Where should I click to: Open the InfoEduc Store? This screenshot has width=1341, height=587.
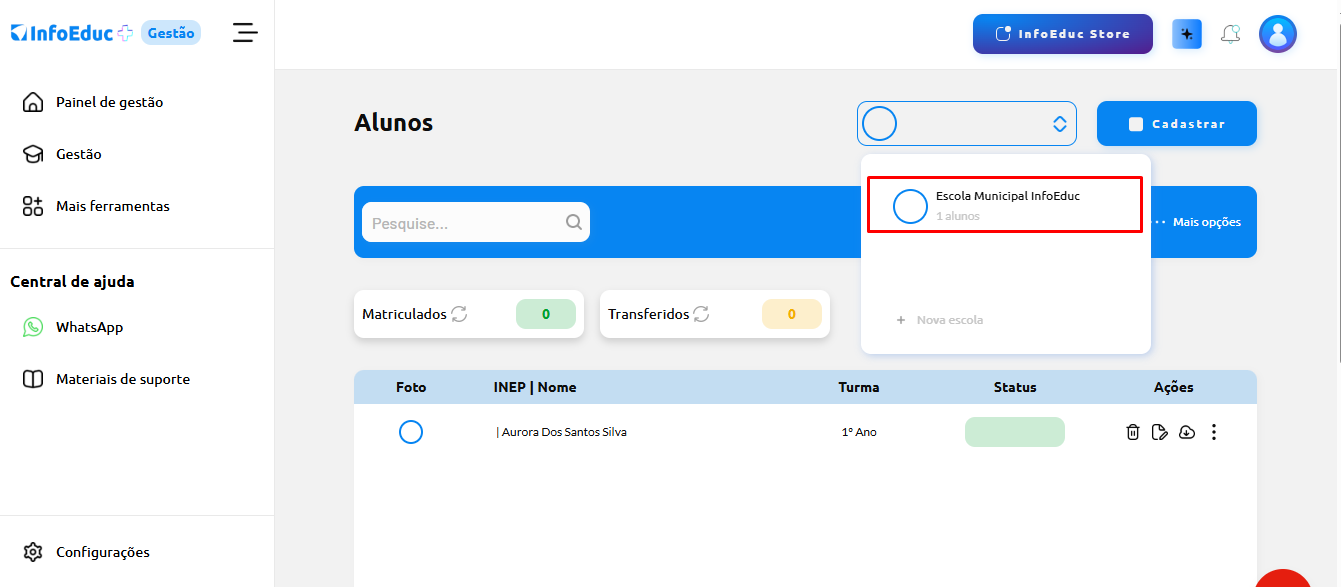pos(1063,34)
